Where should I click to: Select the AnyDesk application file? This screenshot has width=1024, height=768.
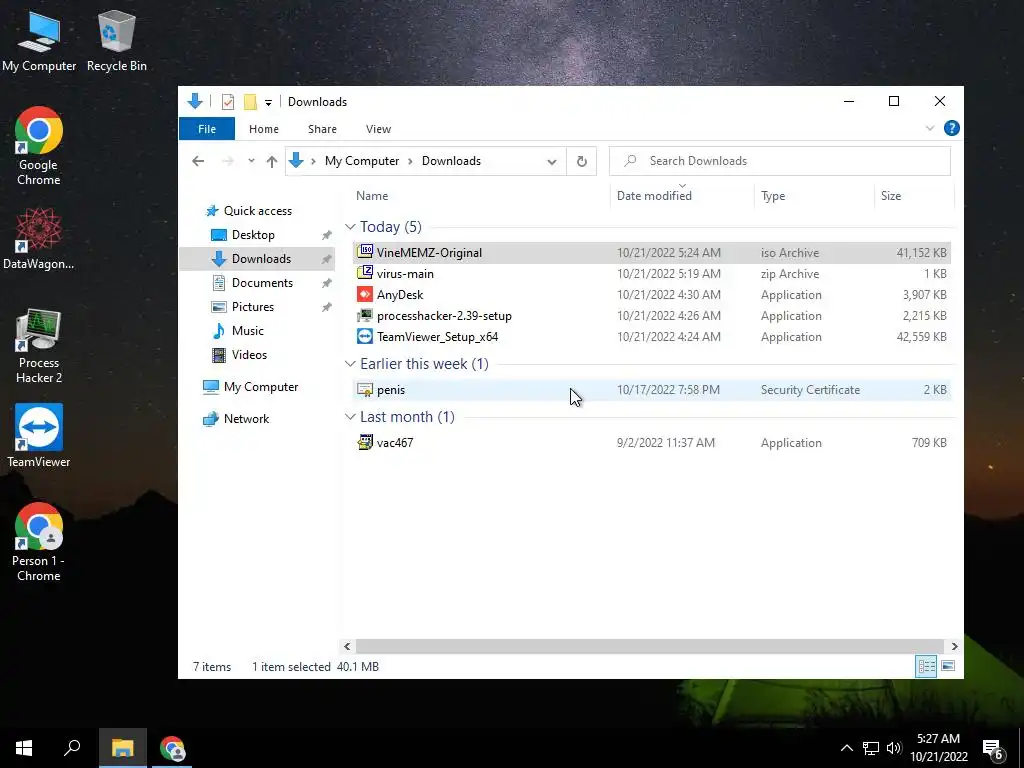(651, 295)
